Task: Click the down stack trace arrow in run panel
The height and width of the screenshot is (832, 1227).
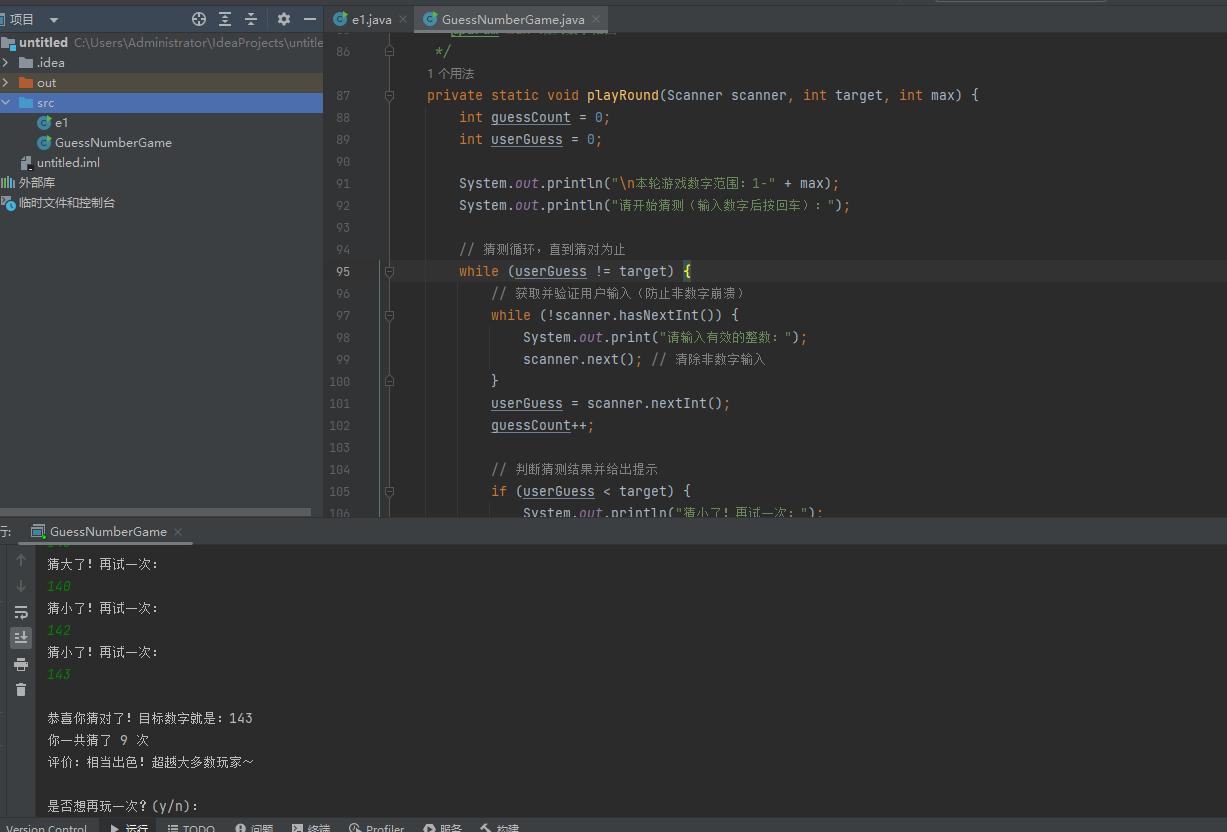Action: (x=21, y=586)
